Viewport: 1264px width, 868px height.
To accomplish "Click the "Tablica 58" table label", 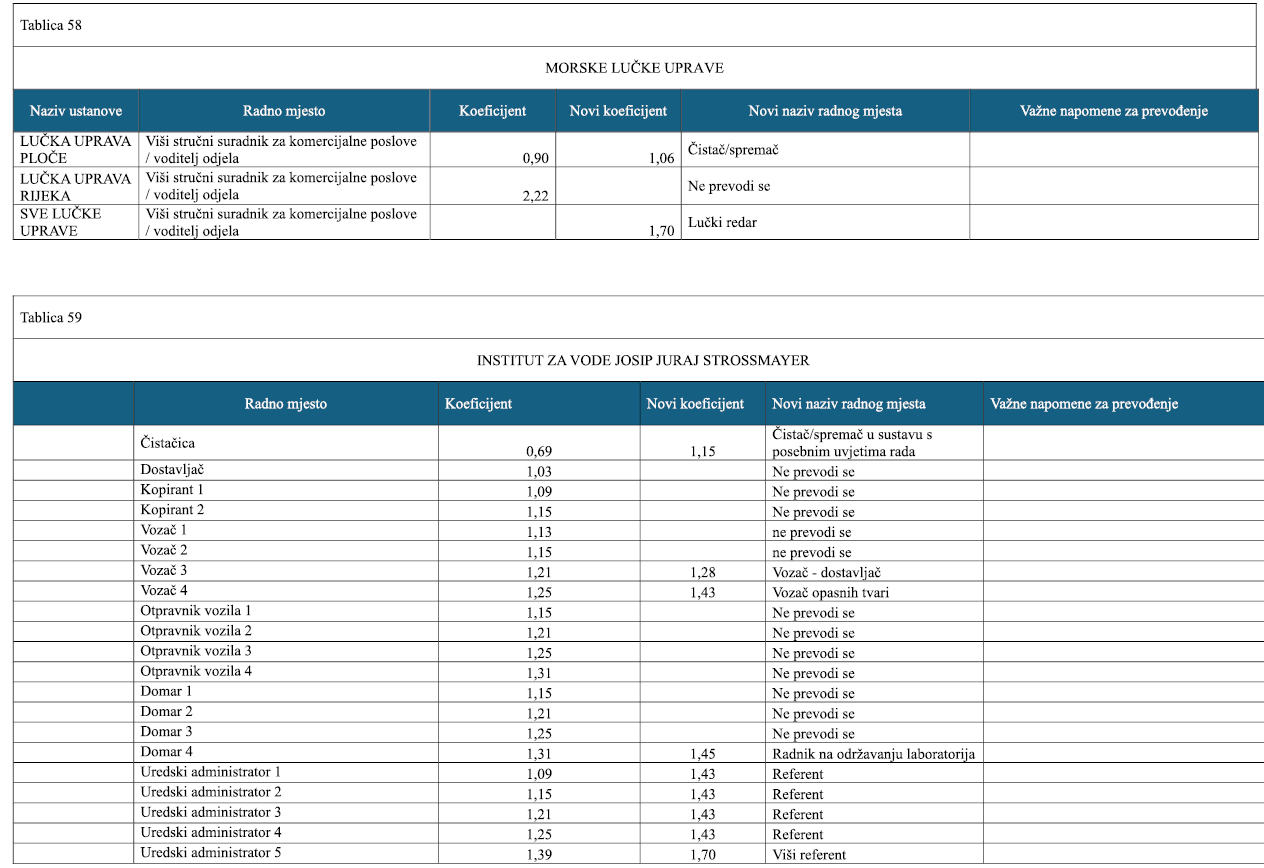I will 51,26.
